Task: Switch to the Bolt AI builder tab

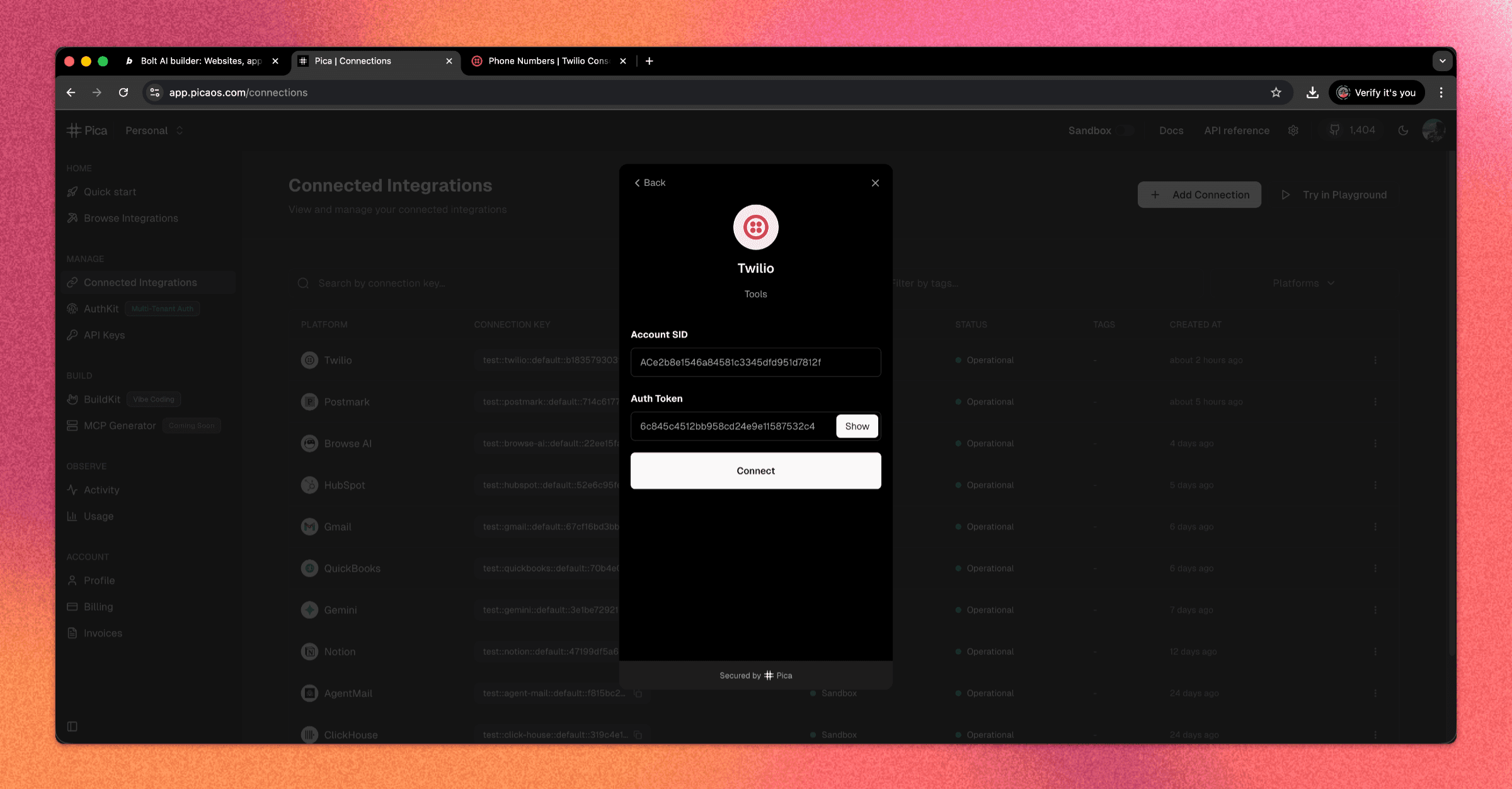Action: (x=200, y=61)
